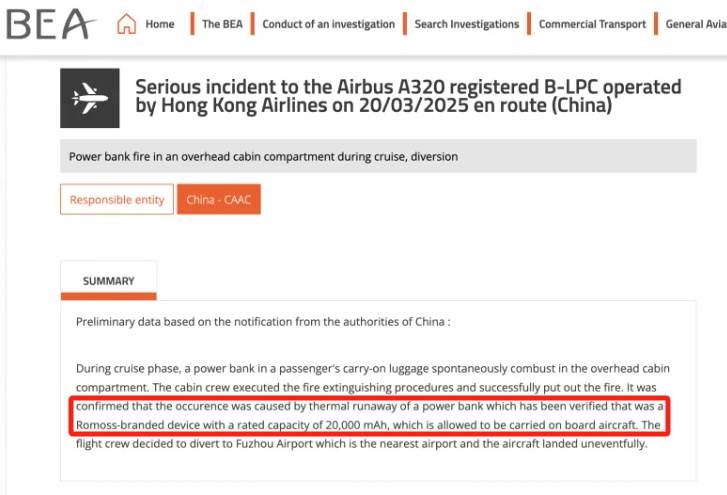727x495 pixels.
Task: Select the SUMMARY tab
Action: (108, 281)
